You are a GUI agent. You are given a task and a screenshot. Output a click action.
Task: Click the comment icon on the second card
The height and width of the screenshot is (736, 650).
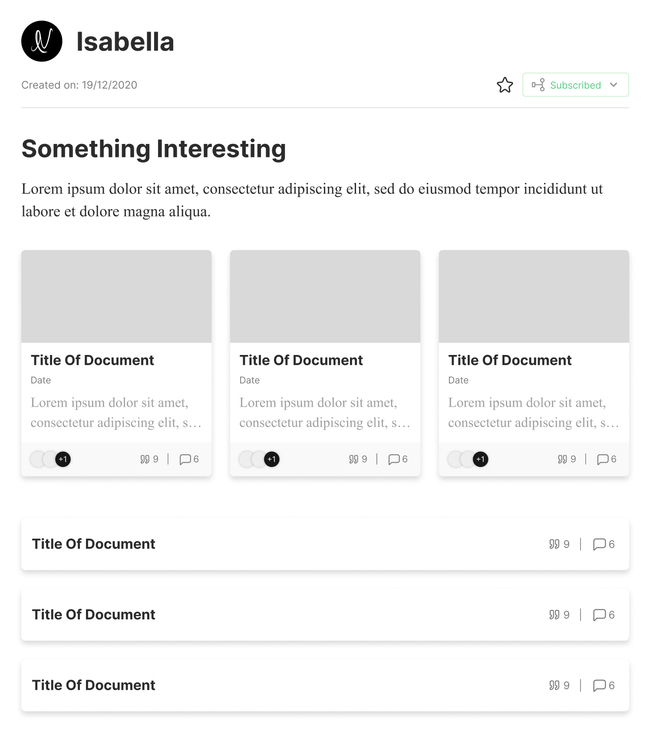394,459
